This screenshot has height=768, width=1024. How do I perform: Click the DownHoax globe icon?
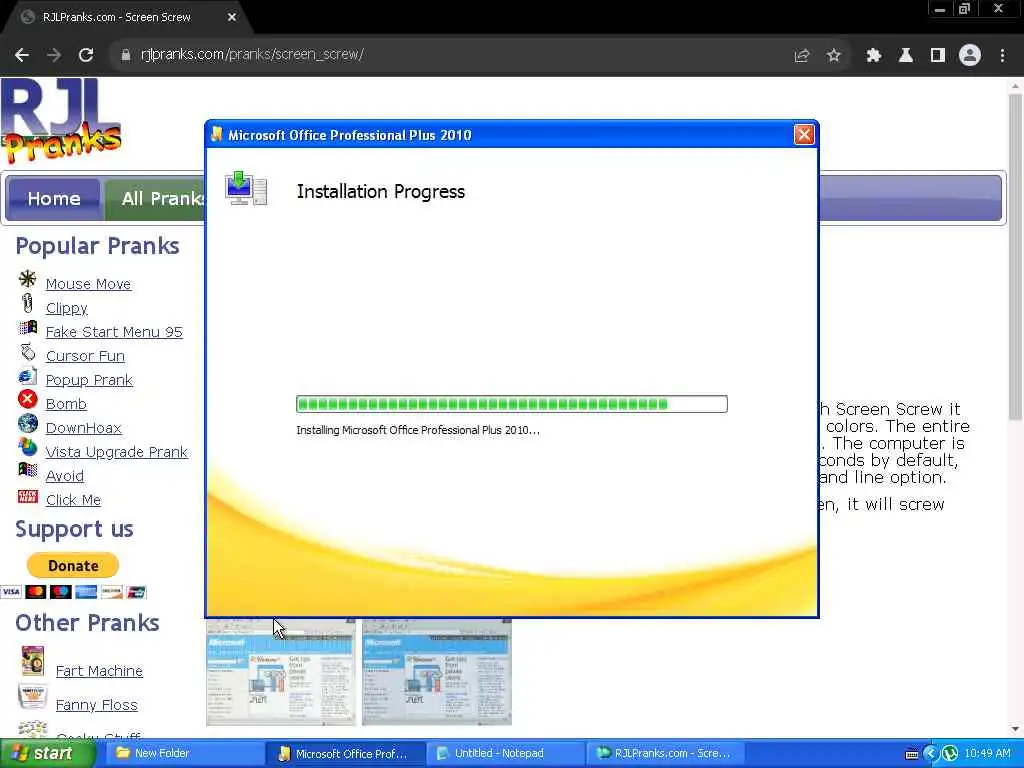point(27,423)
